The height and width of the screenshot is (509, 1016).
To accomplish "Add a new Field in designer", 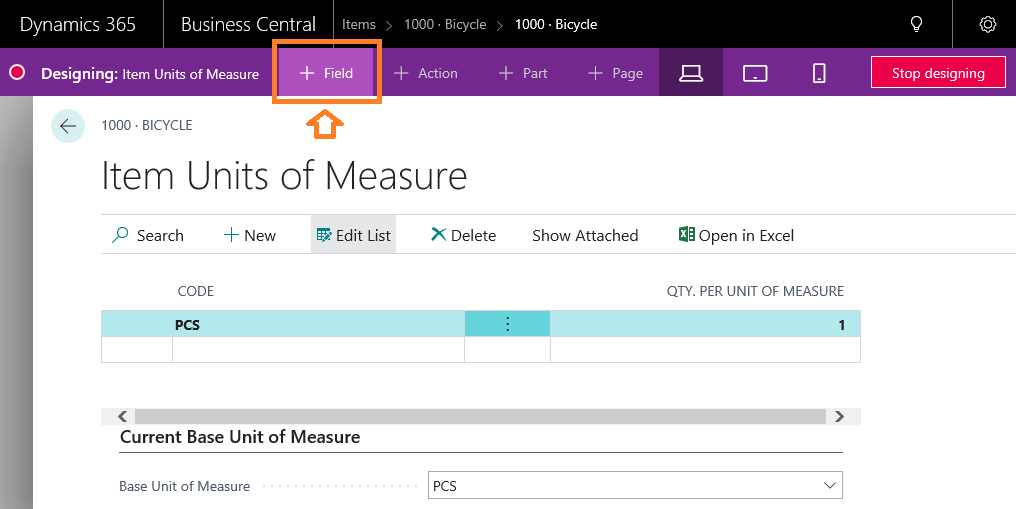I will point(327,73).
